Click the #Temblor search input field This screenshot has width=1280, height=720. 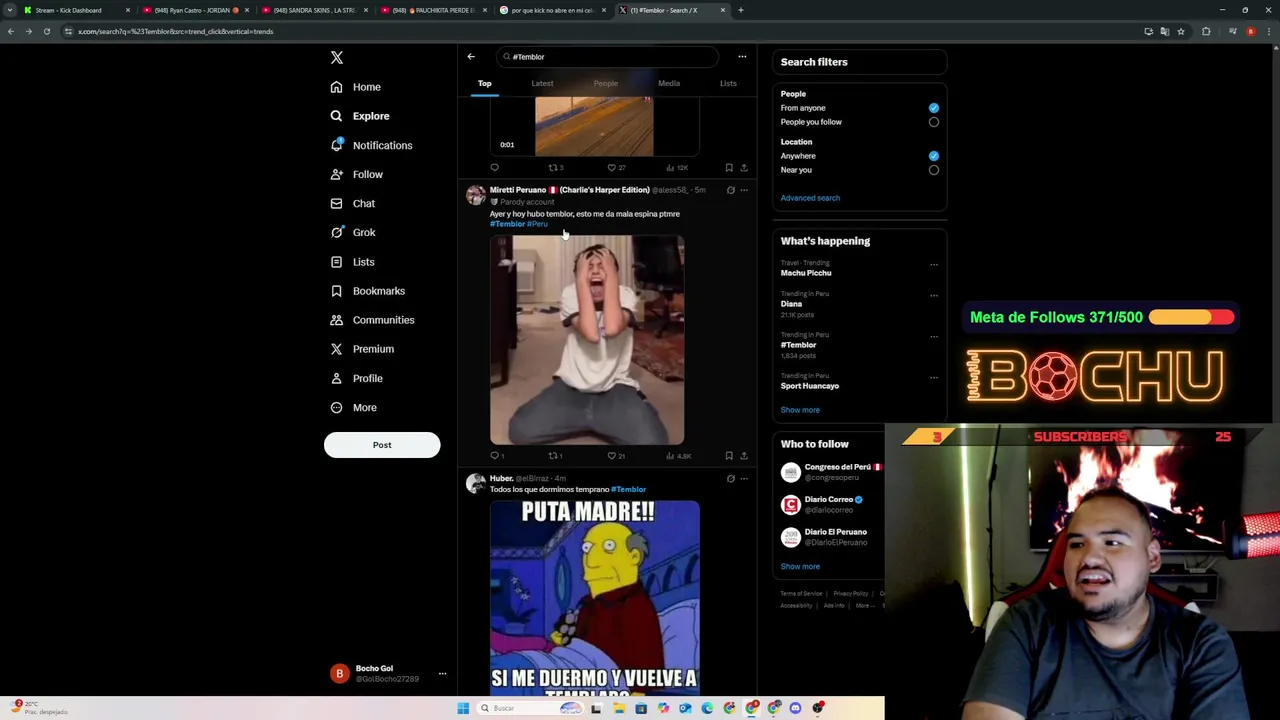coord(608,57)
